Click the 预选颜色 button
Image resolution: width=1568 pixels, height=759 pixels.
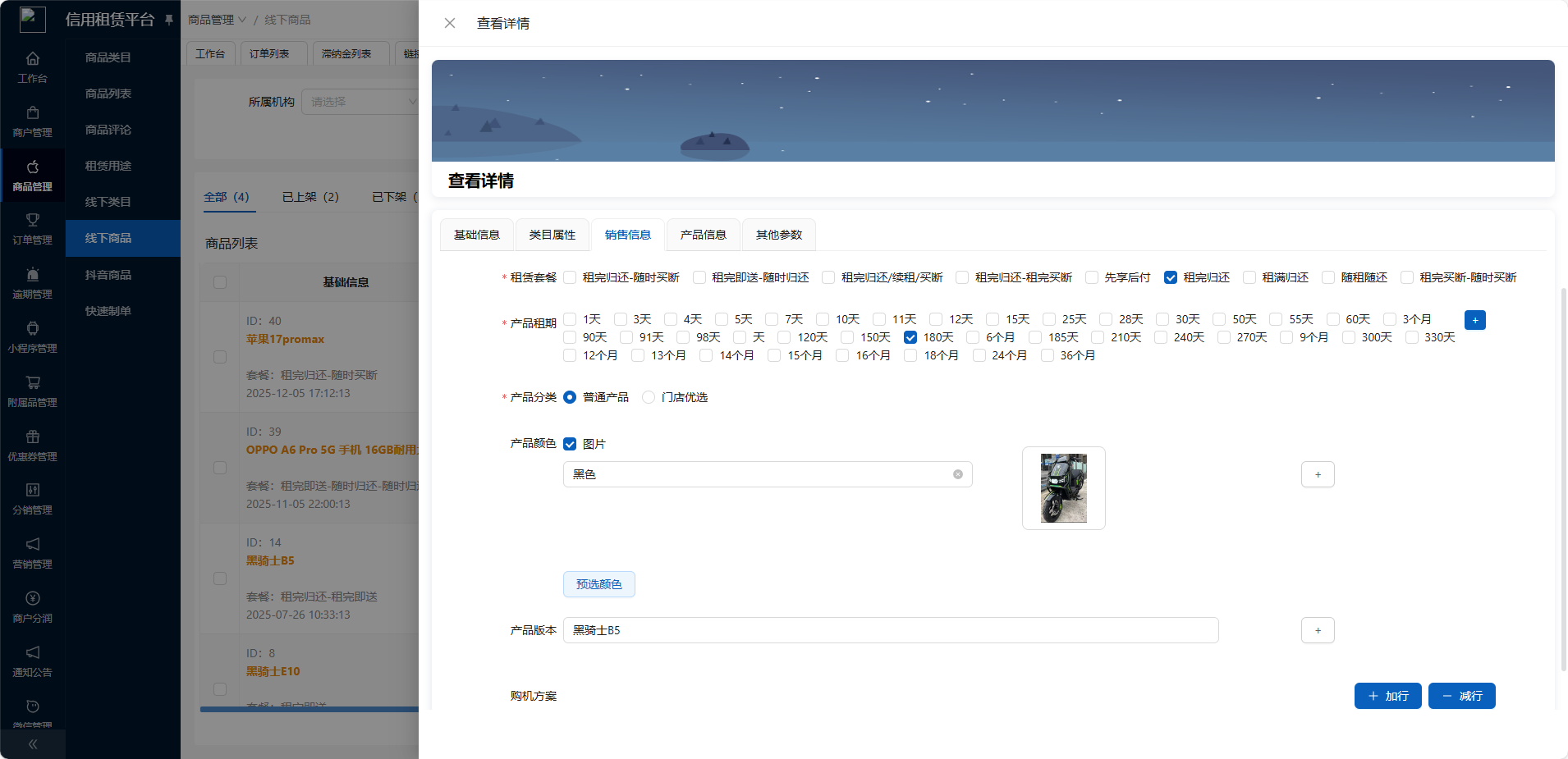(x=598, y=584)
